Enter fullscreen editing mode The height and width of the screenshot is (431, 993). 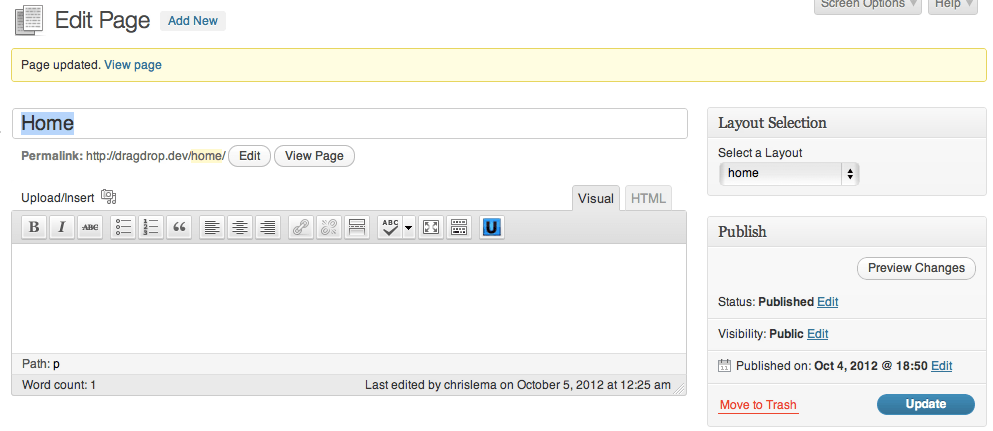click(431, 228)
